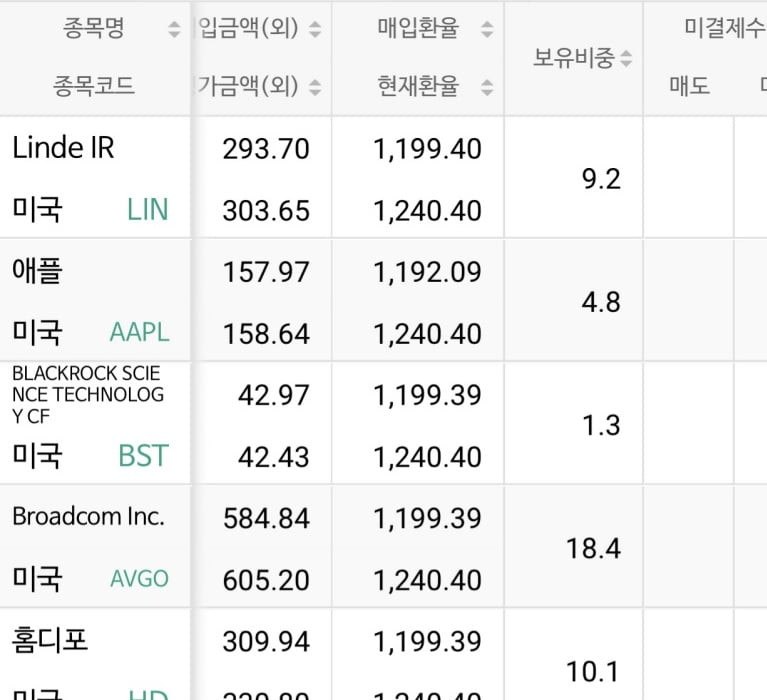This screenshot has width=767, height=700.
Task: Sort by 보유비중 column arrow
Action: pyautogui.click(x=626, y=59)
